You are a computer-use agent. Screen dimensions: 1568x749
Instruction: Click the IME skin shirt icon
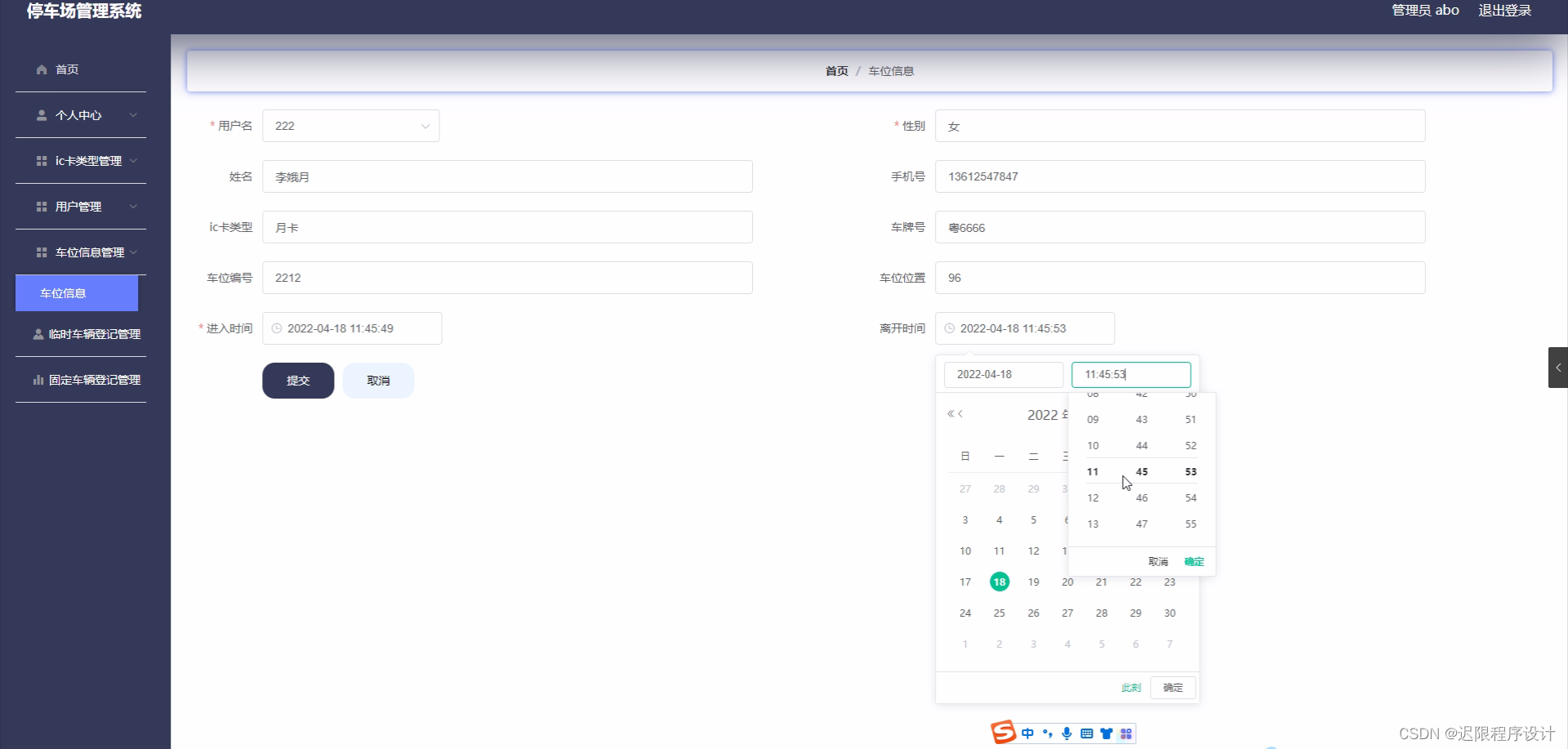point(1107,733)
